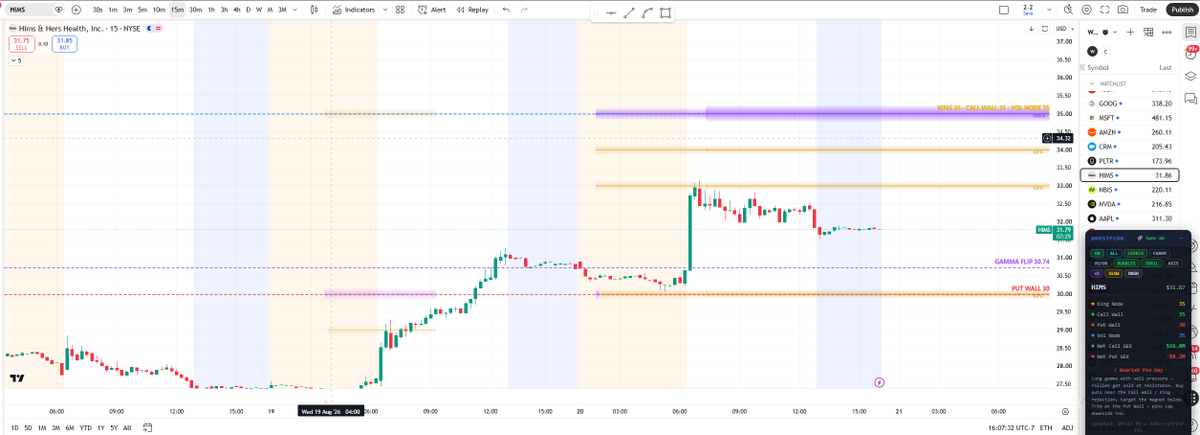Open the notifications icon with 99+ badge

[1190, 54]
